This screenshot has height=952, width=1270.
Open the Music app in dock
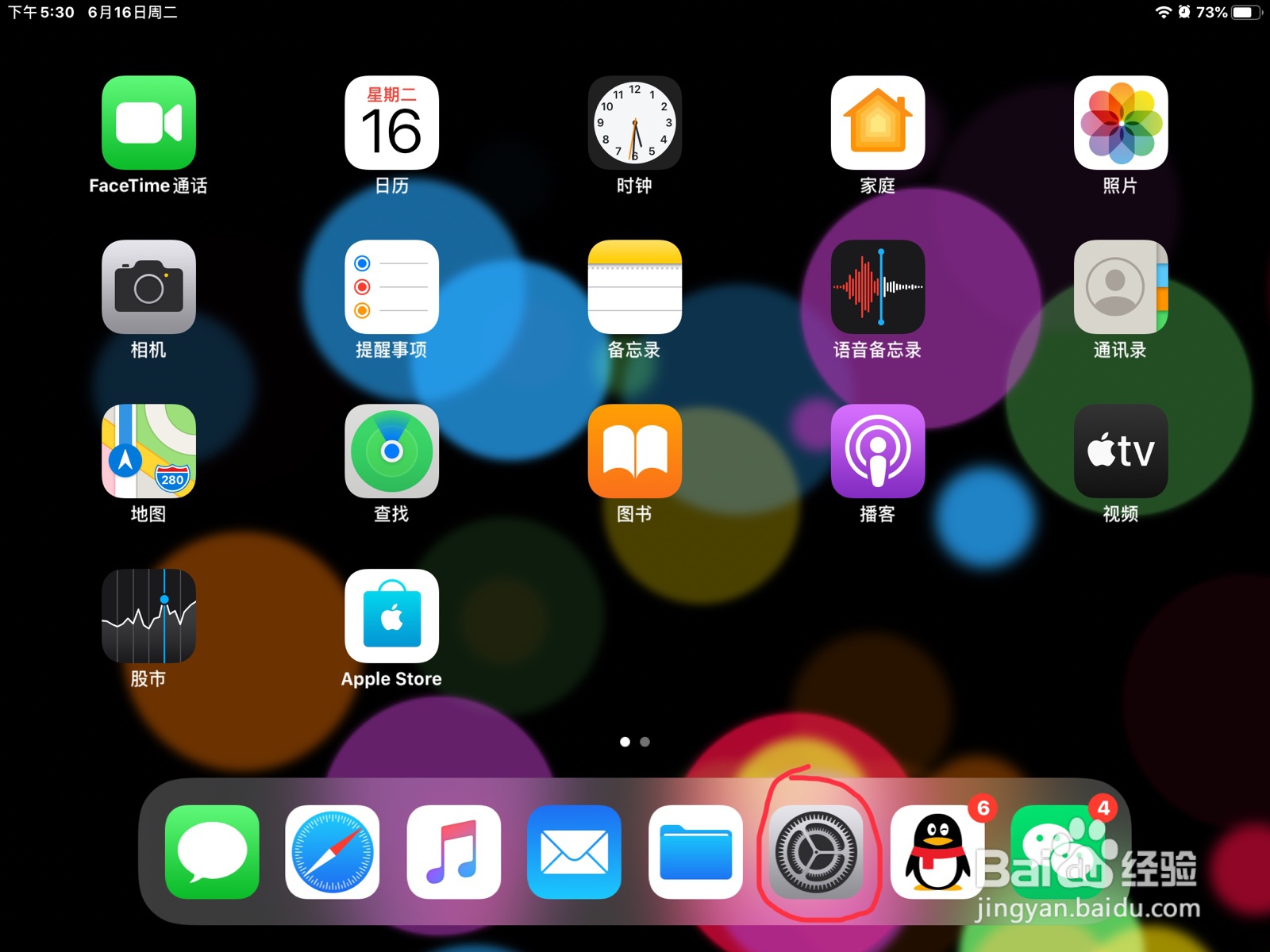[453, 852]
